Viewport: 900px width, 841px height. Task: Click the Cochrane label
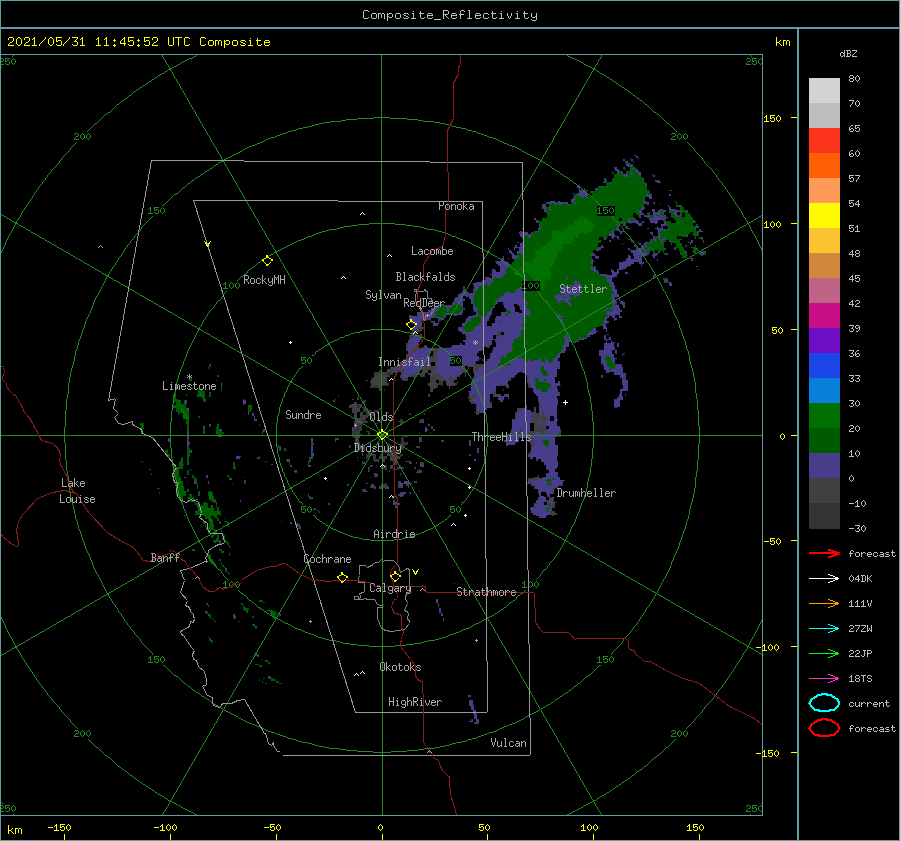point(327,559)
